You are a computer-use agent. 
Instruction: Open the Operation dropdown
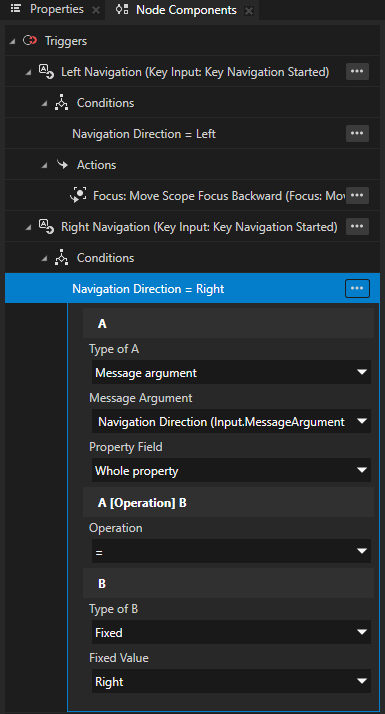231,551
